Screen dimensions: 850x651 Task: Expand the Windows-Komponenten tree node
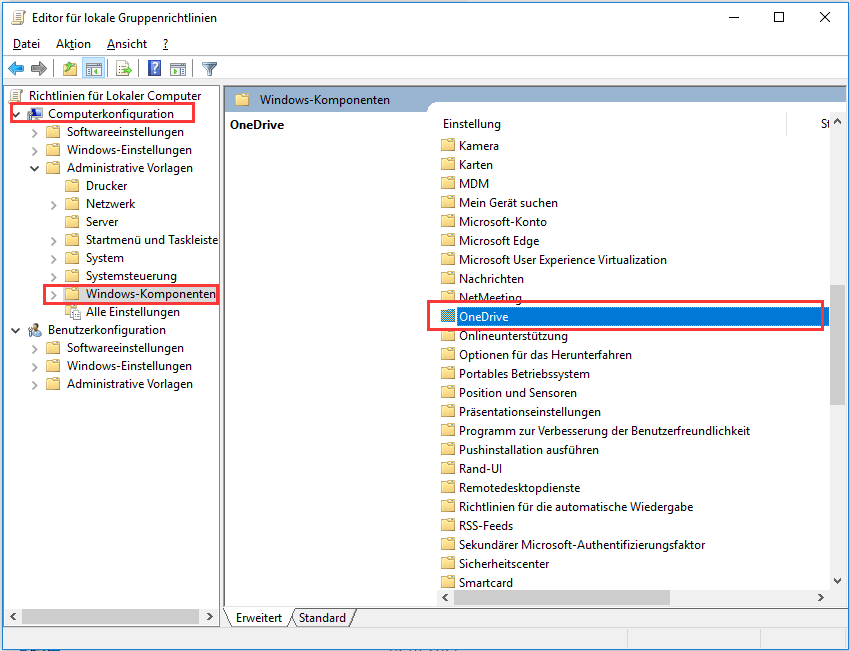pos(54,294)
